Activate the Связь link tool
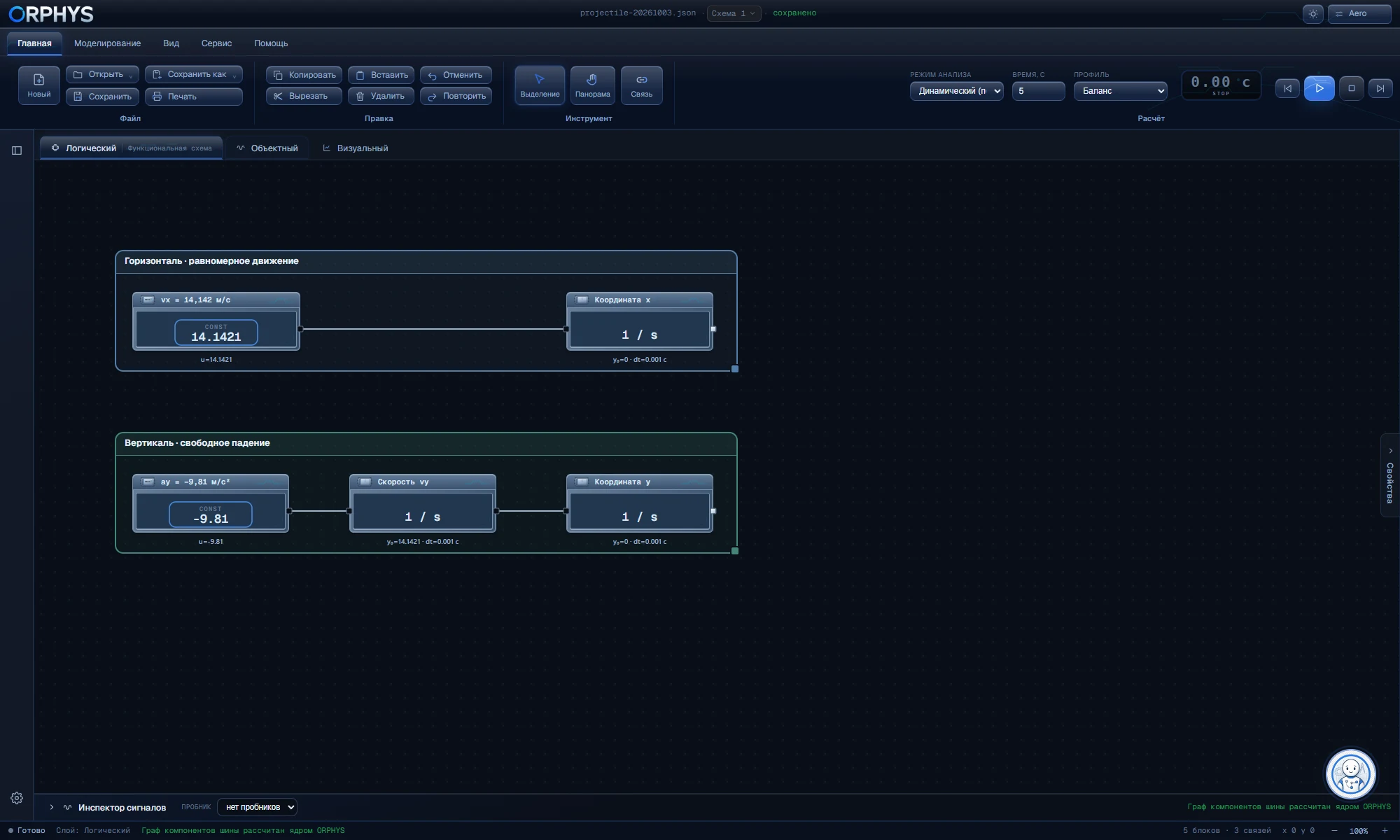Viewport: 1400px width, 840px height. coord(641,85)
